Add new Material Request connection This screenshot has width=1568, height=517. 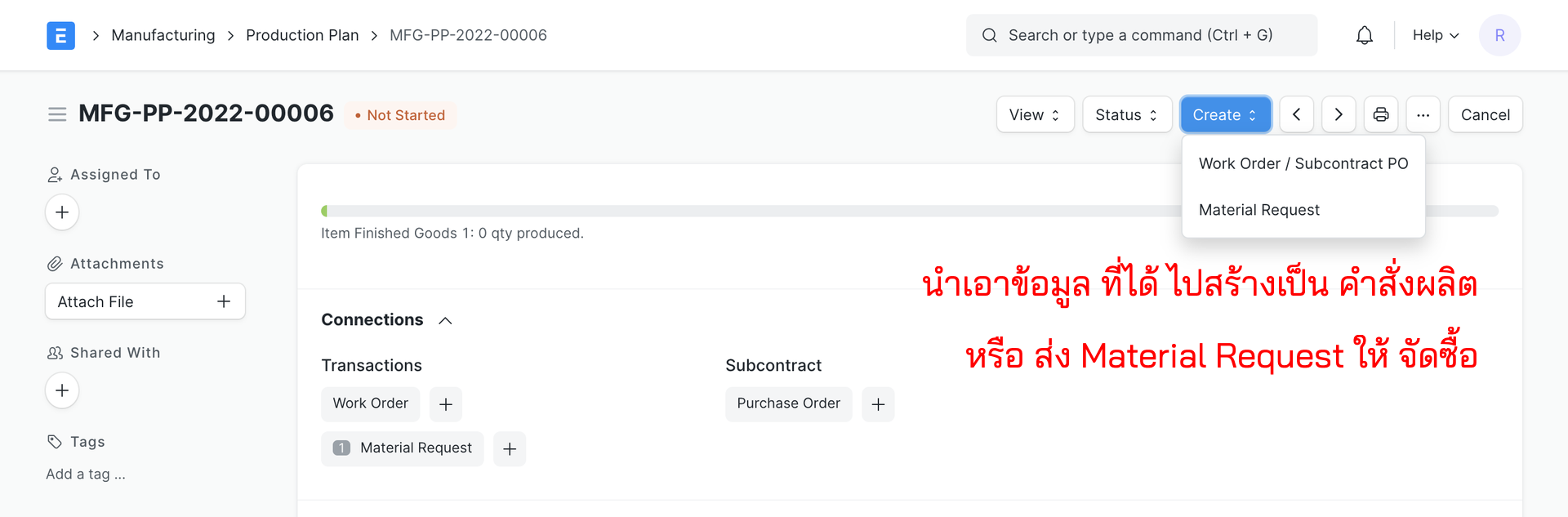tap(510, 448)
